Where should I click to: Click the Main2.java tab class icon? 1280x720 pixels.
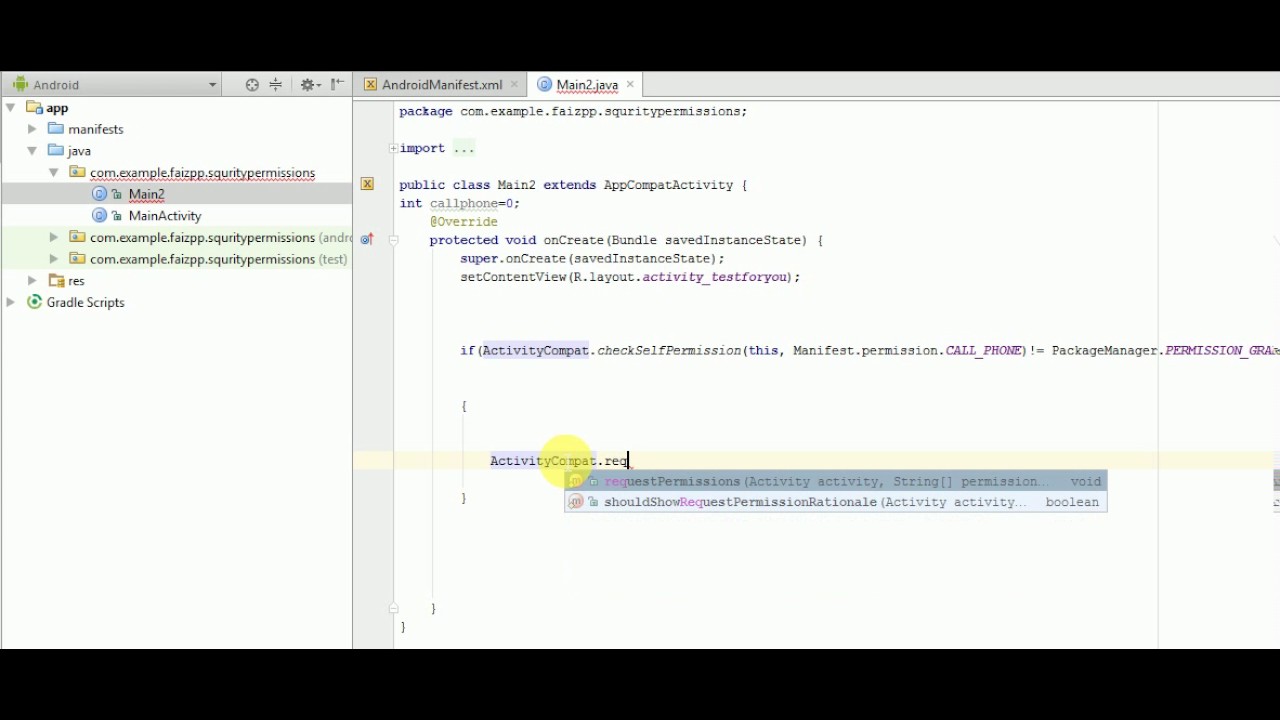click(x=545, y=85)
